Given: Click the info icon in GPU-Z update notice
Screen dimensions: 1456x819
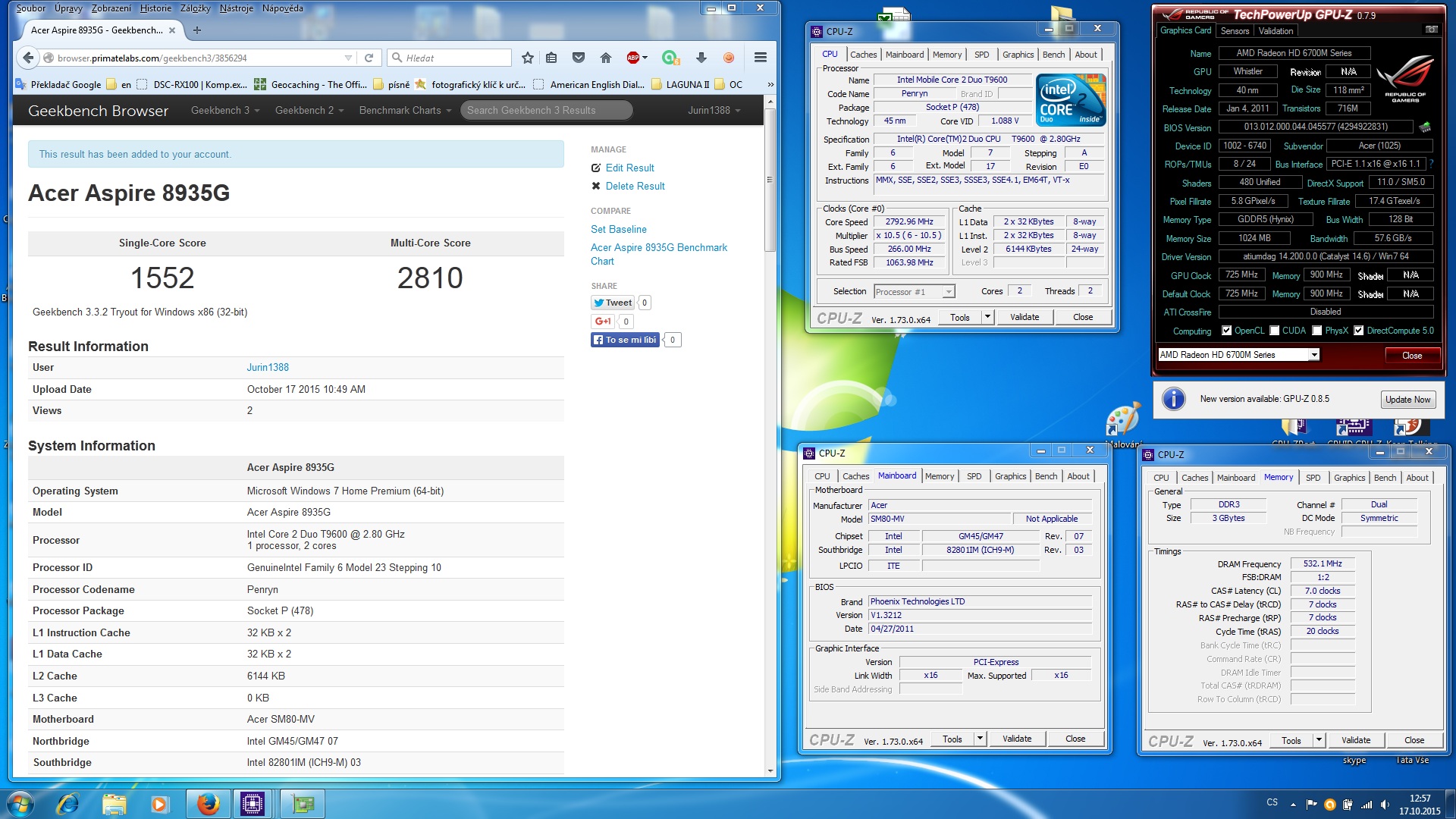Looking at the screenshot, I should click(1173, 399).
